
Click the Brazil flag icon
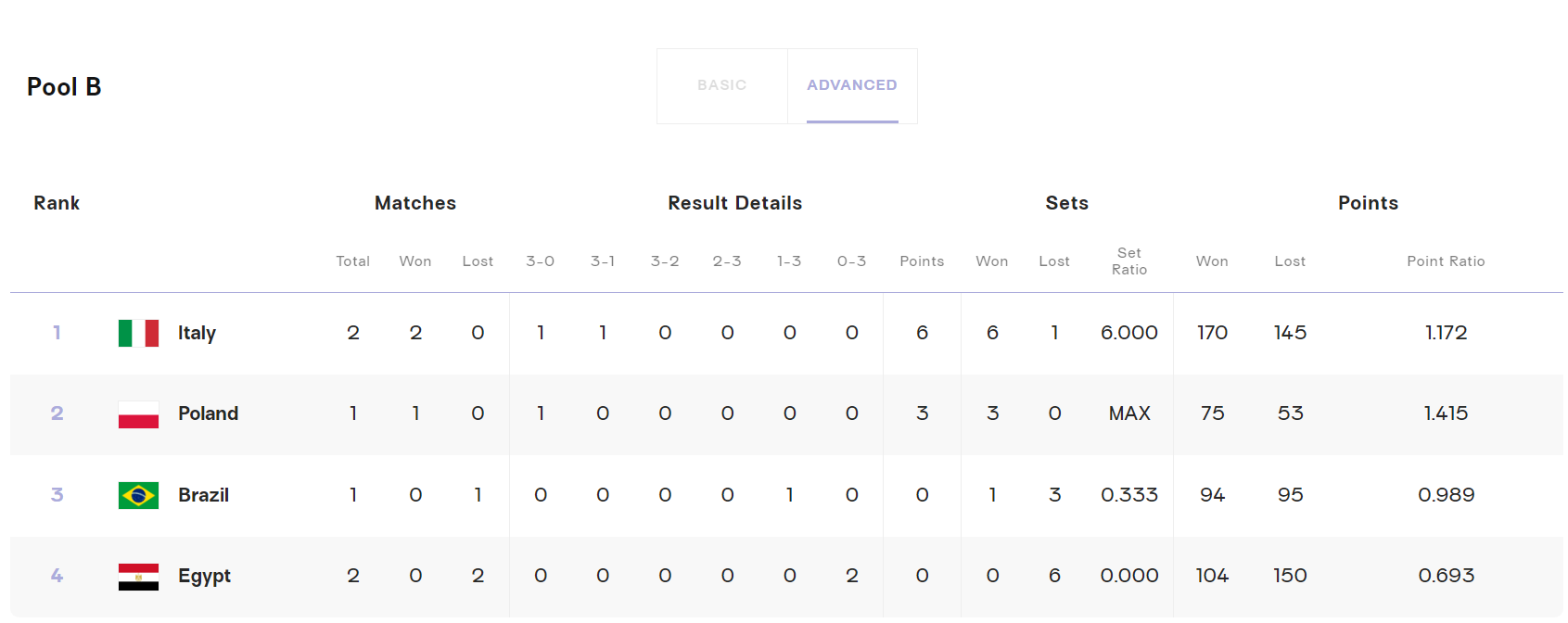138,495
